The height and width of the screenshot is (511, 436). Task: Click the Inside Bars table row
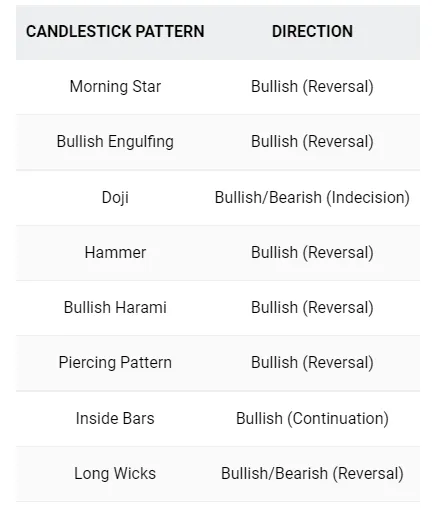(218, 418)
